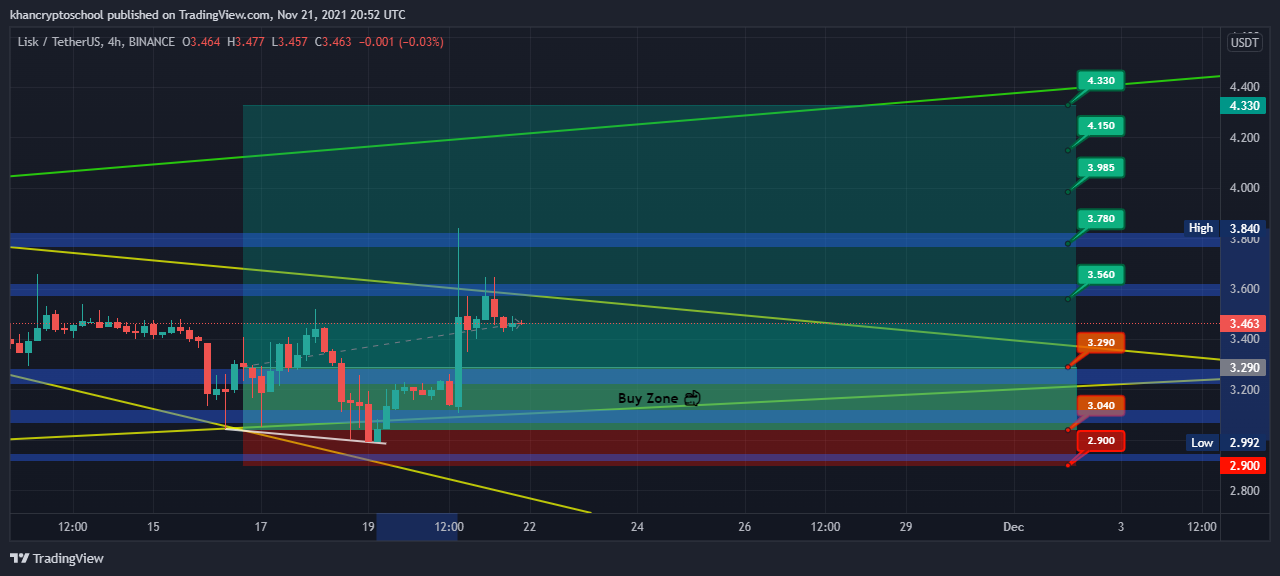Select the orange 3.040 callout label
This screenshot has width=1280, height=576.
[1101, 405]
